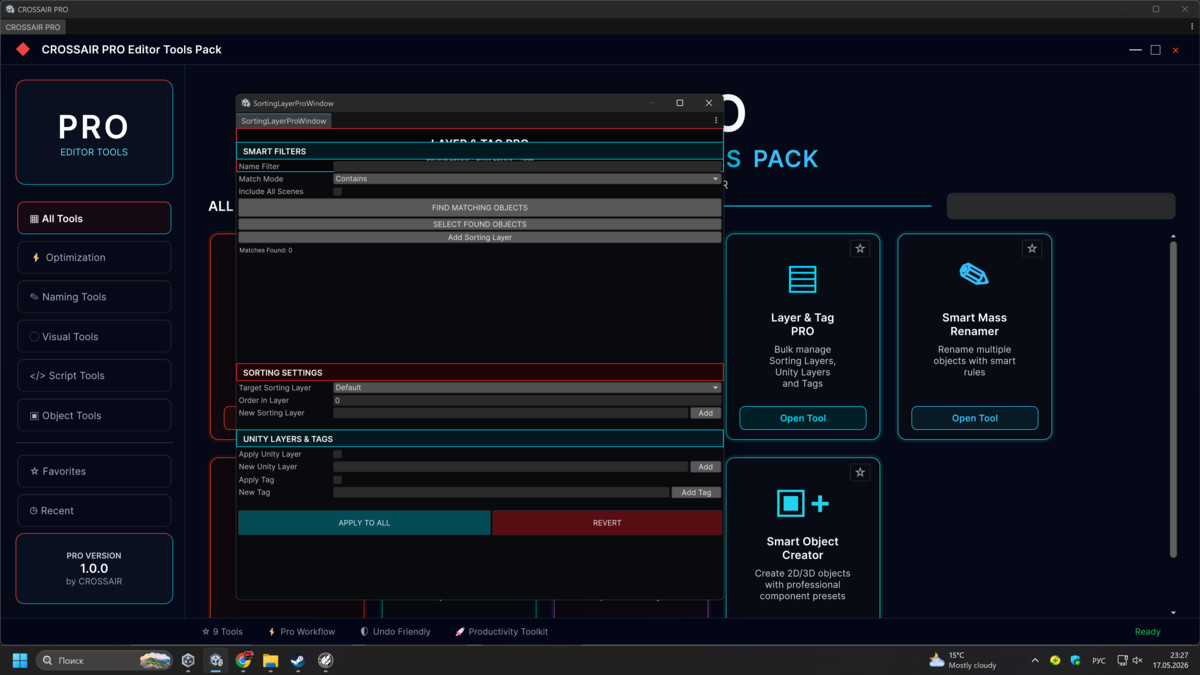Favorite the Layer & Tag PRO card

[x=860, y=248]
